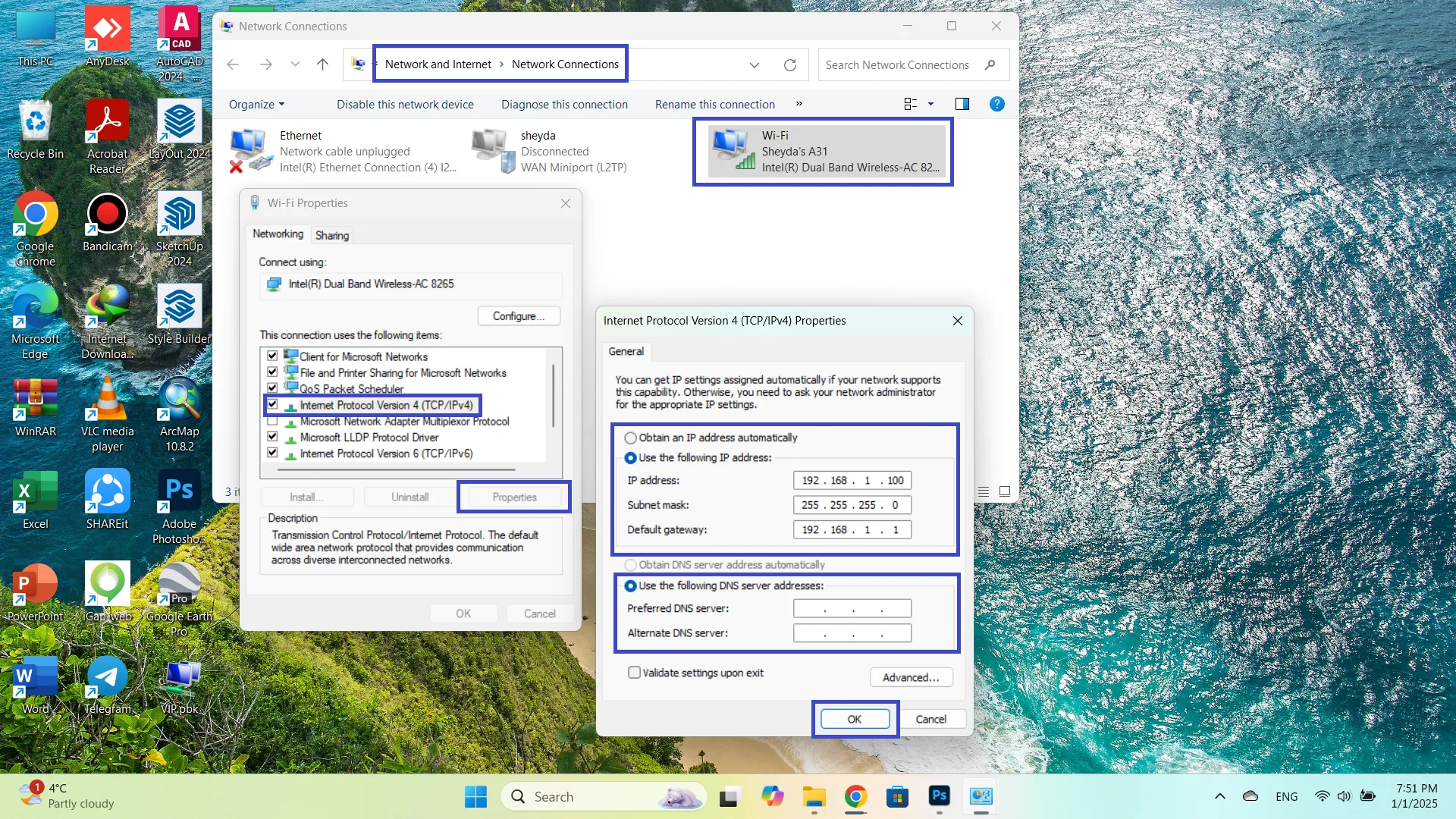Check Validate settings upon exit
The width and height of the screenshot is (1456, 819).
coord(634,673)
